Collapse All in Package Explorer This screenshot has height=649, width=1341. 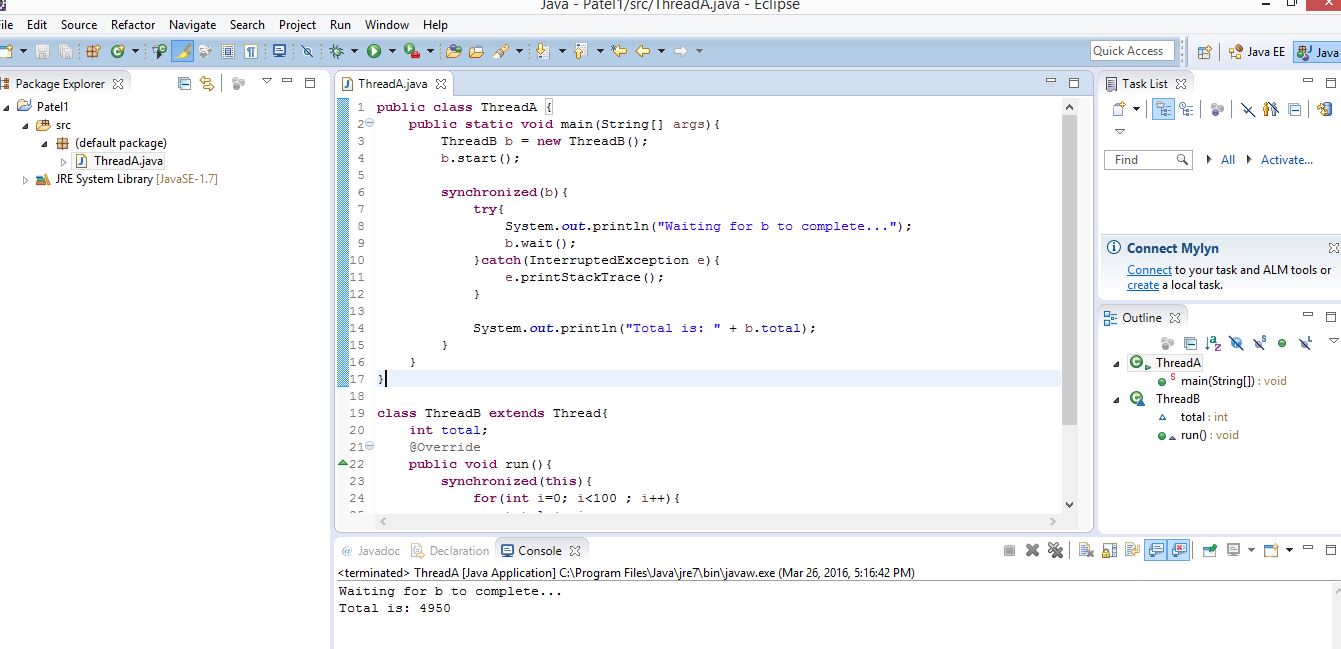[x=185, y=83]
